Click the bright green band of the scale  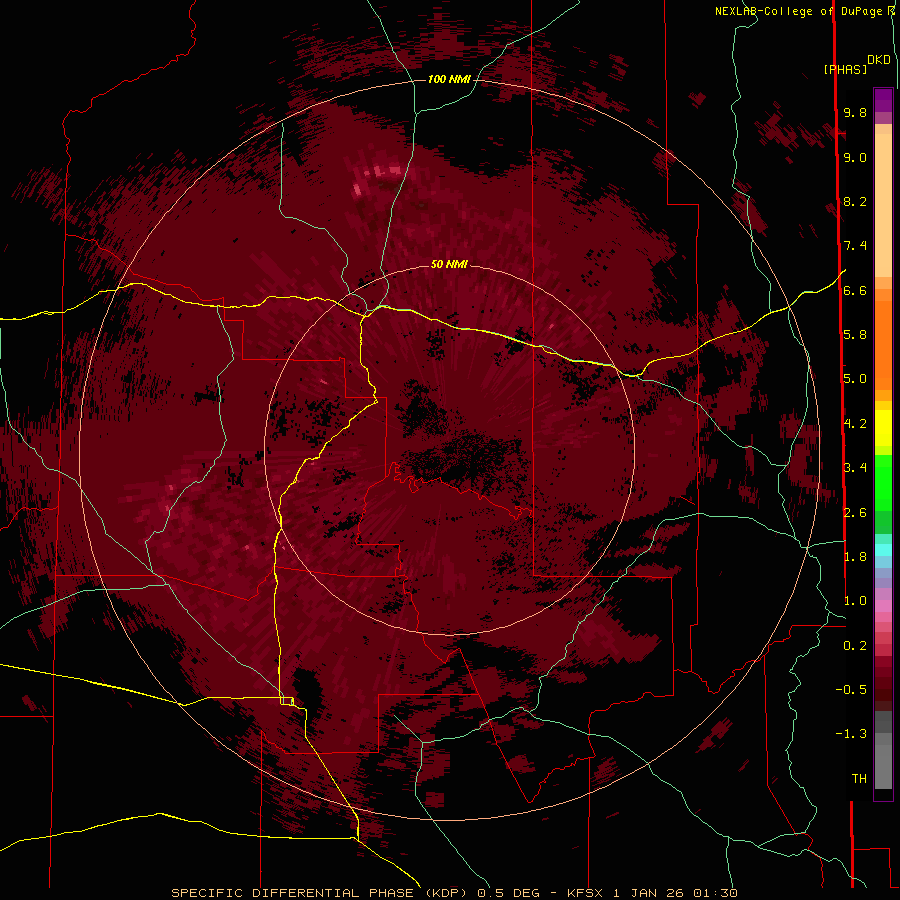[883, 482]
